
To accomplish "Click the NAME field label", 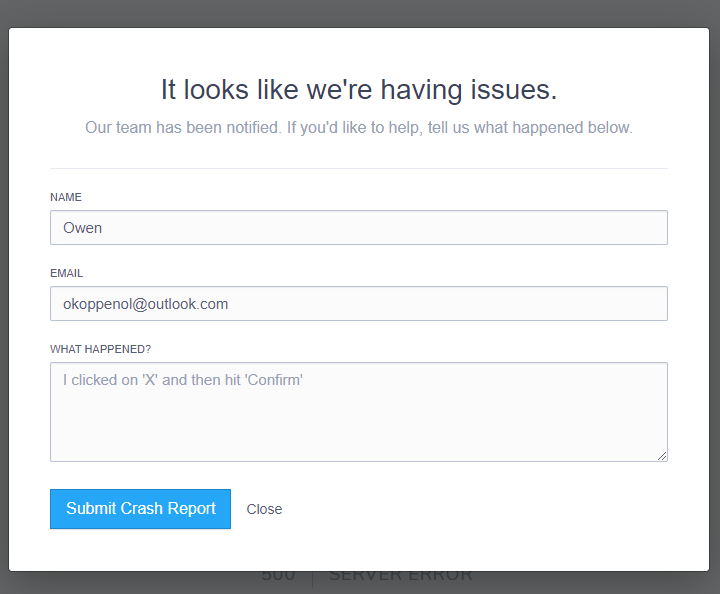I will point(66,197).
